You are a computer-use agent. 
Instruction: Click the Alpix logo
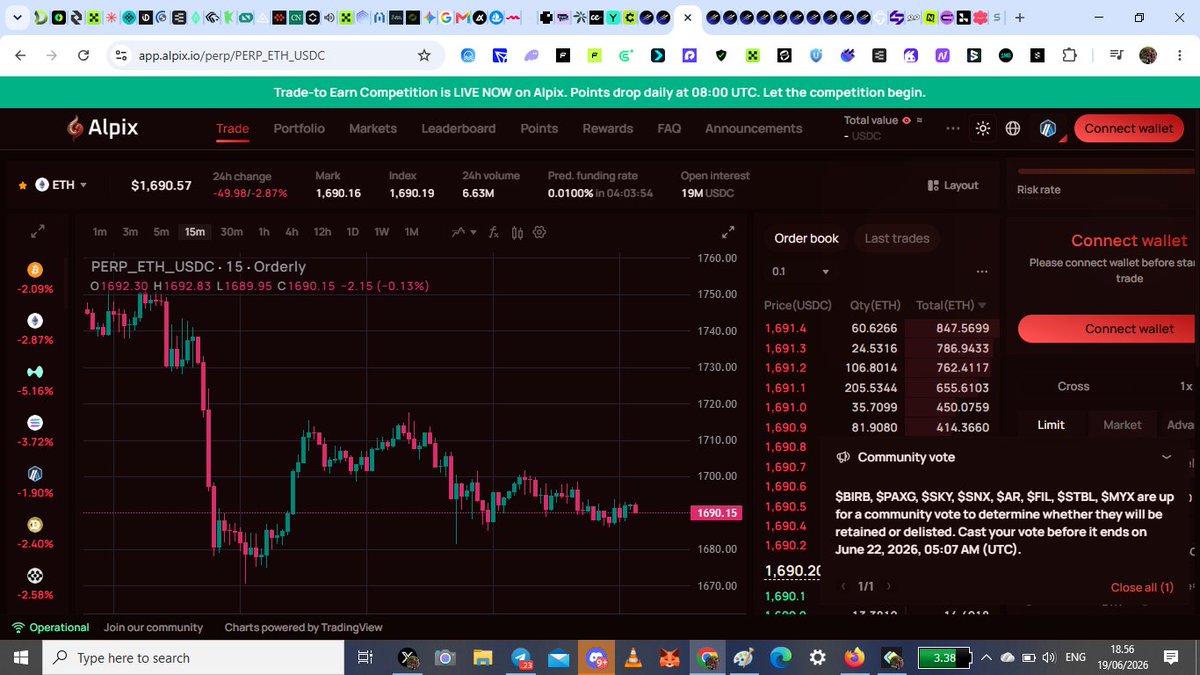coord(102,128)
